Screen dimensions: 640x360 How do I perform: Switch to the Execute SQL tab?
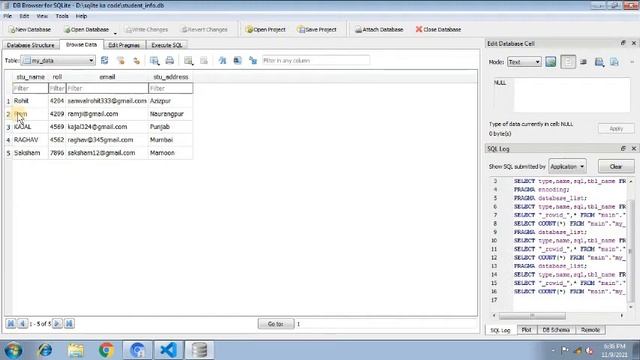pos(167,45)
